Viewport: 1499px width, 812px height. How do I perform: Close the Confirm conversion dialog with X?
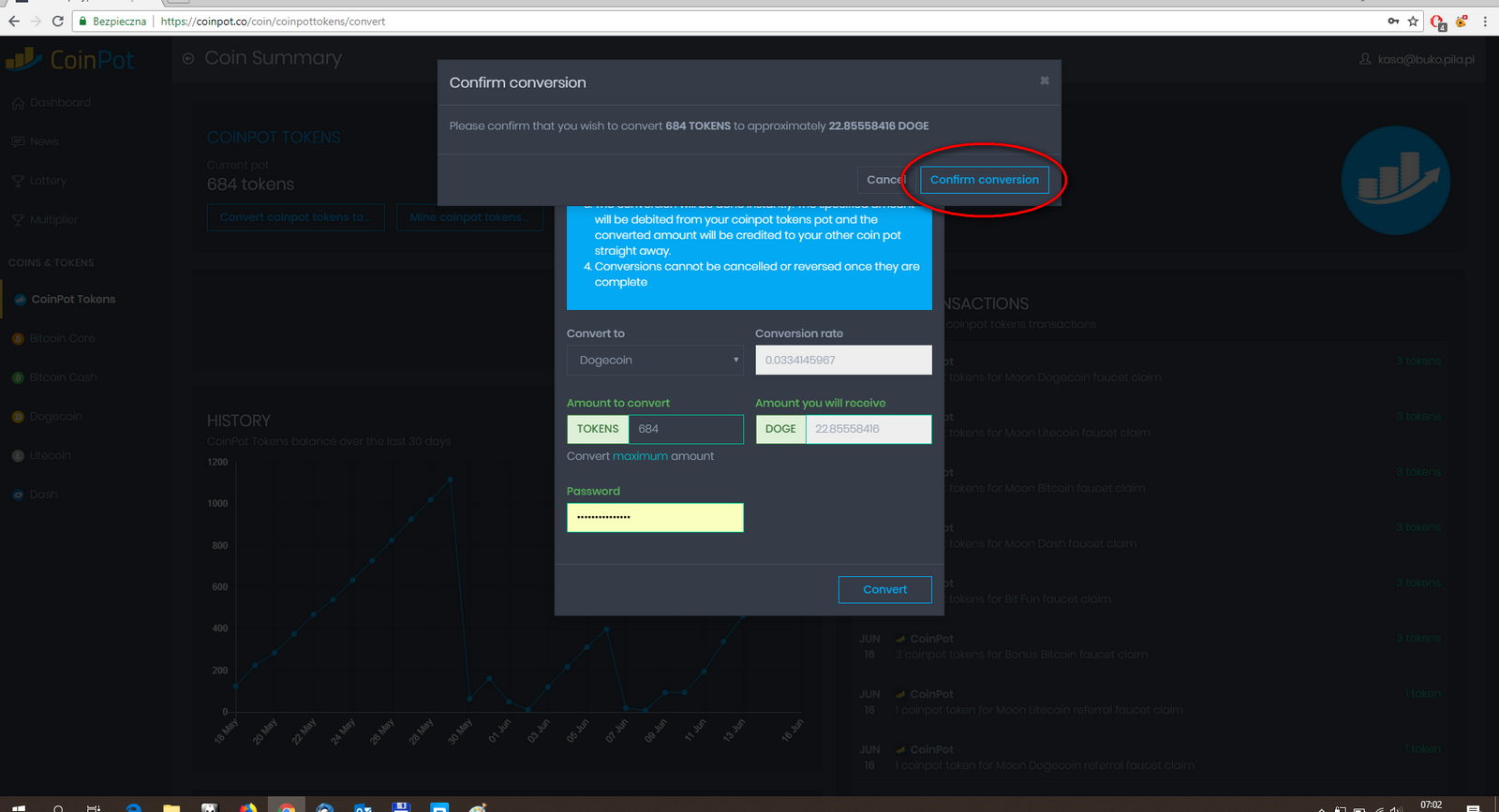point(1045,81)
